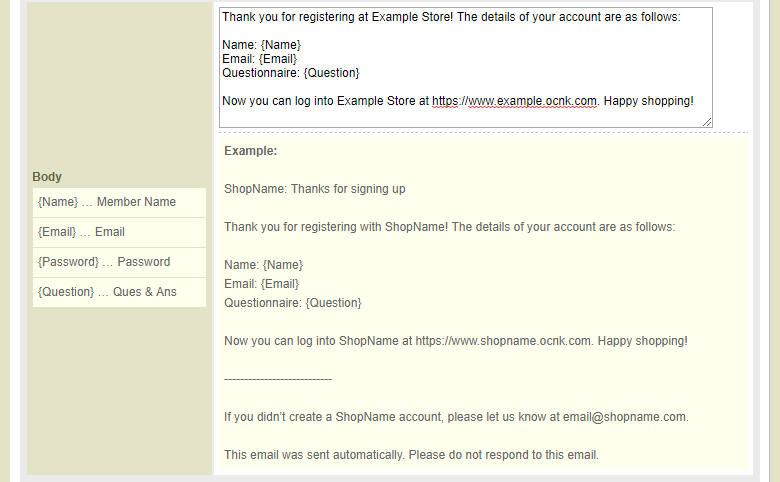Viewport: 780px width, 482px height.
Task: Click the Body field label
Action: [x=47, y=177]
